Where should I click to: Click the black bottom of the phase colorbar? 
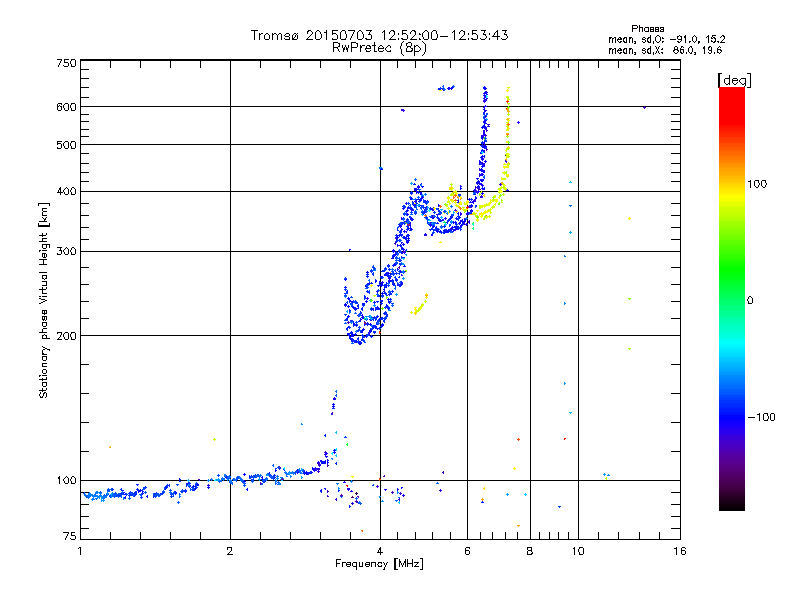tap(732, 503)
